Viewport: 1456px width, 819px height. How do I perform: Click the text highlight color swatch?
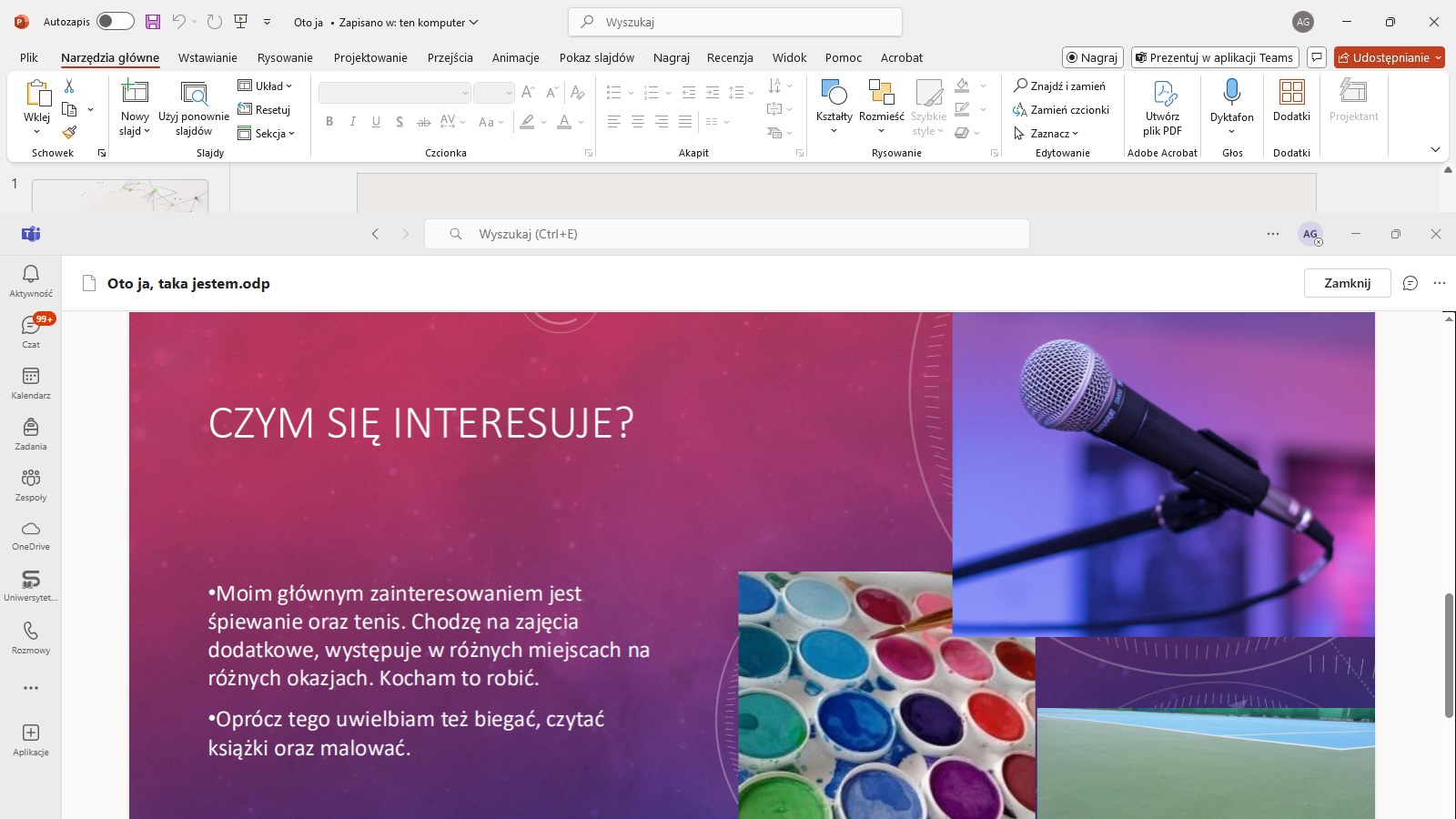(x=527, y=121)
